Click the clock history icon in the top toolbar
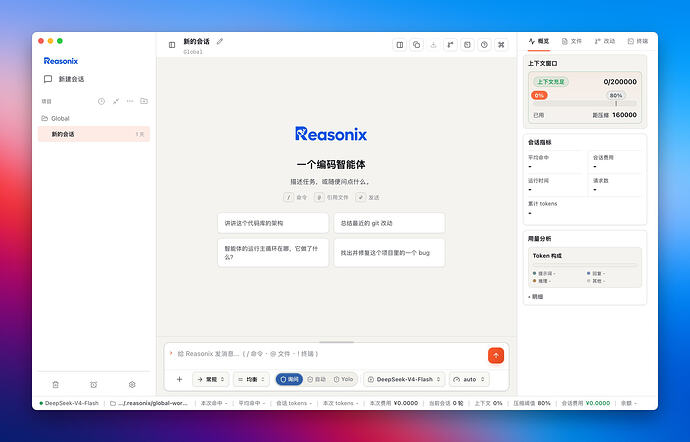This screenshot has width=690, height=442. point(484,45)
